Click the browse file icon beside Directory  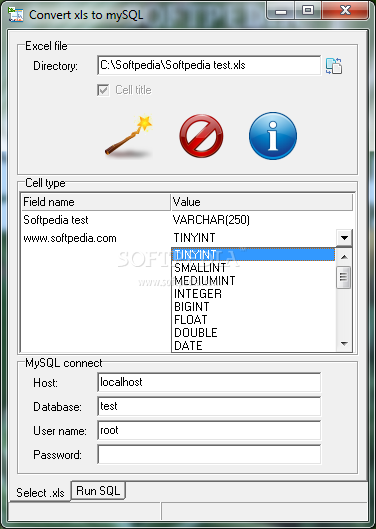click(334, 66)
